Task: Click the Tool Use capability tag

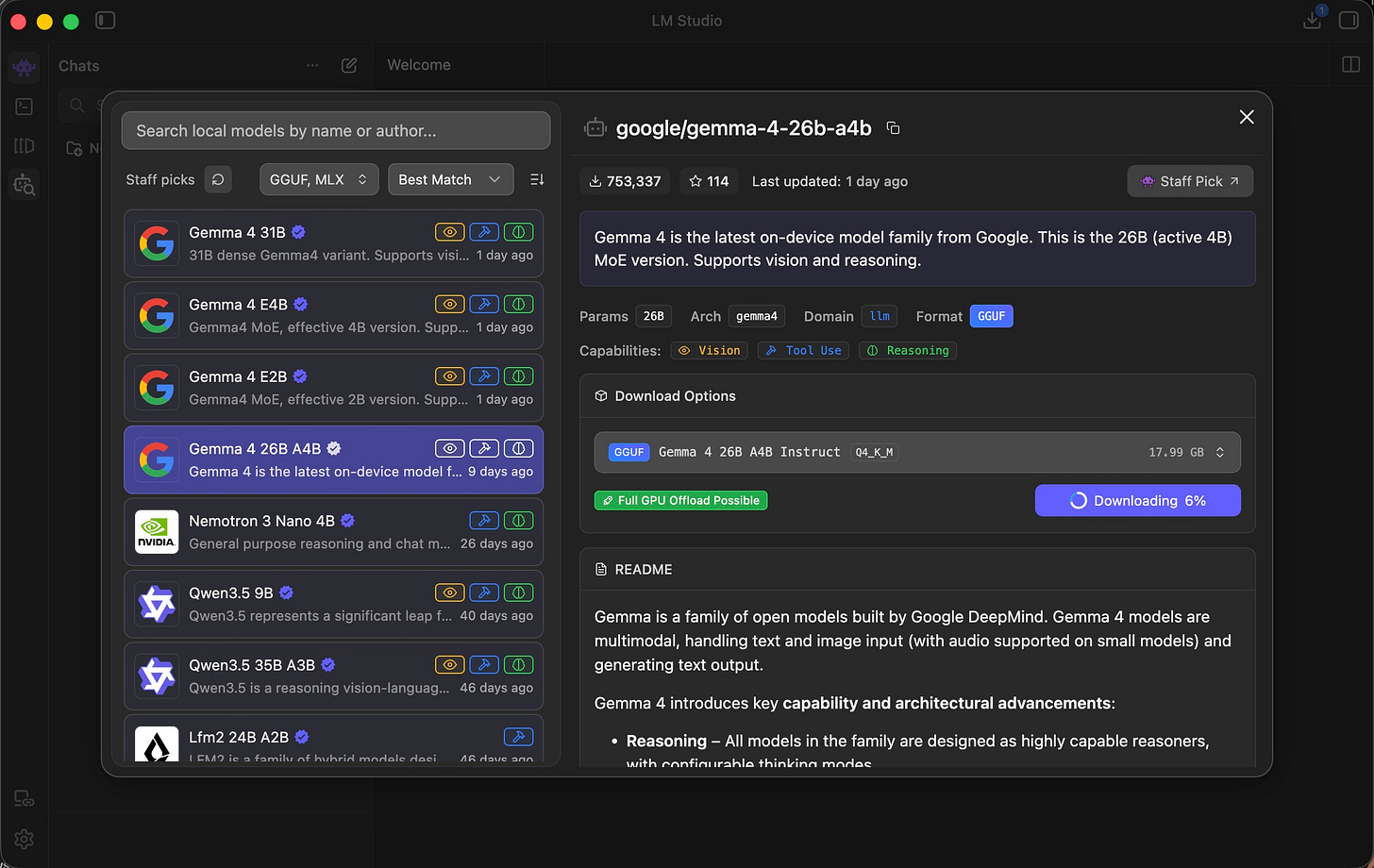Action: [803, 350]
